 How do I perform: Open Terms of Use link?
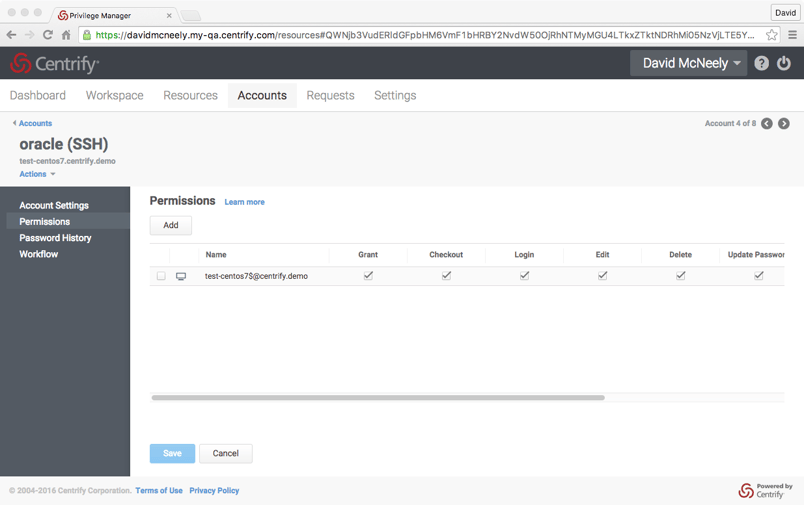(x=159, y=491)
